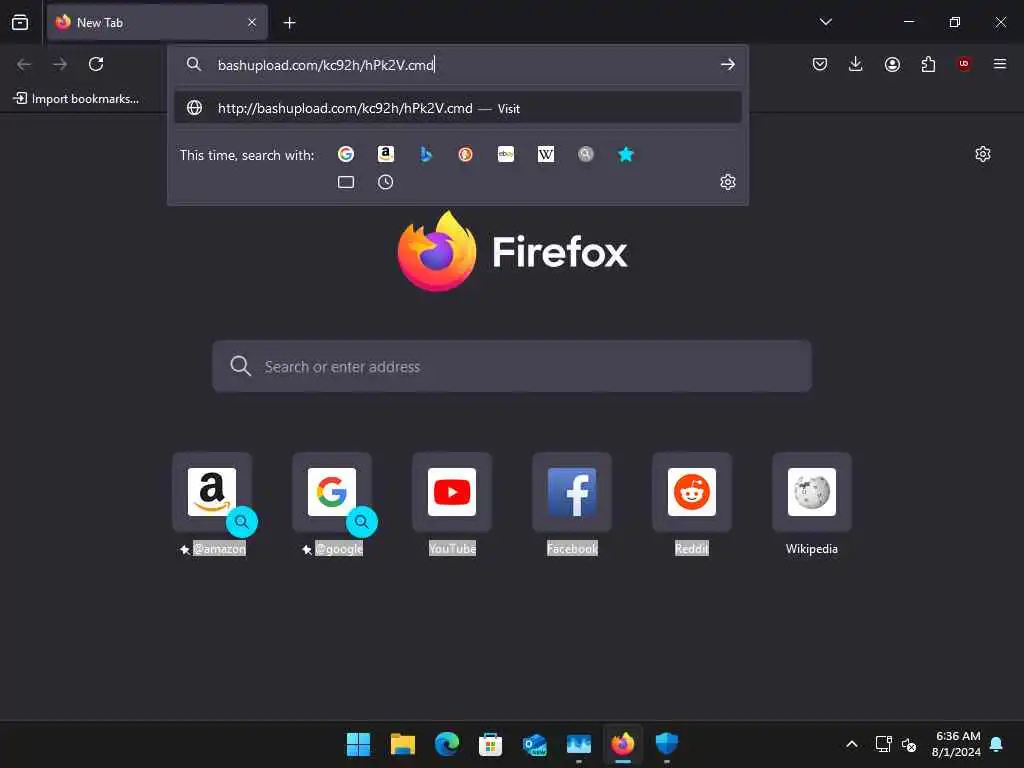Search this time with eBay
Screen dimensions: 1024x768
pyautogui.click(x=505, y=154)
